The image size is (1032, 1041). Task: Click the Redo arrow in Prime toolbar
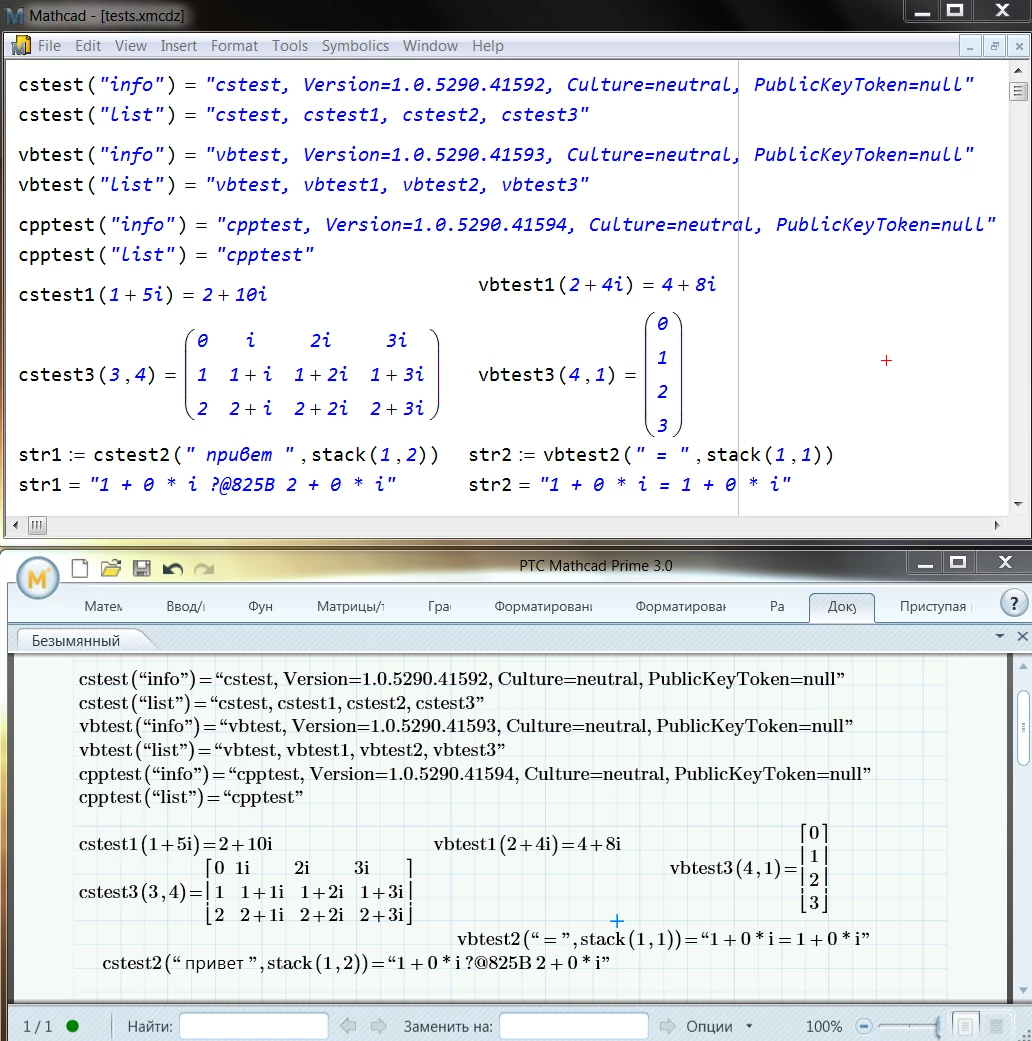[204, 569]
